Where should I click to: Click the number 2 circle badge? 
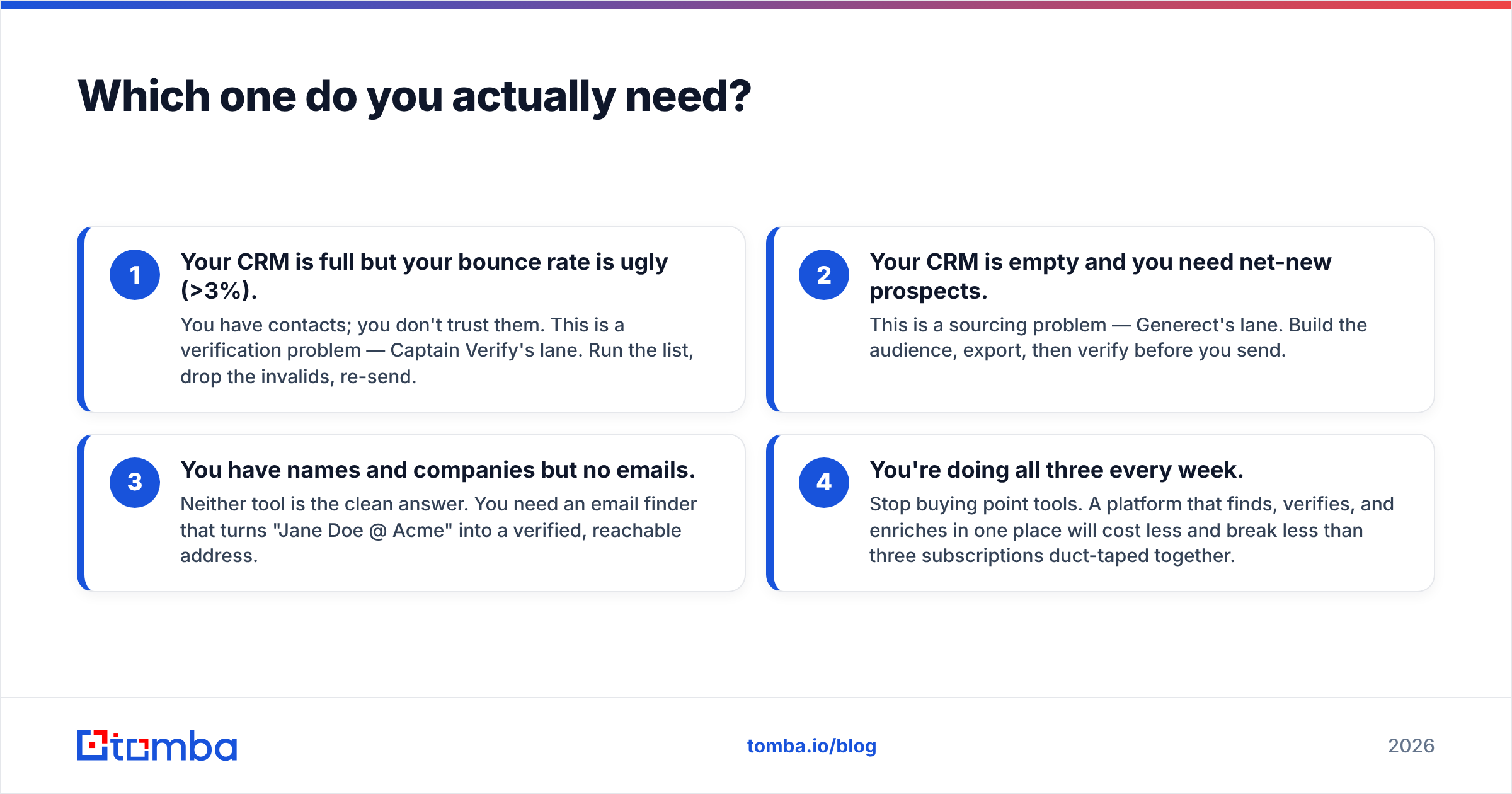click(824, 275)
